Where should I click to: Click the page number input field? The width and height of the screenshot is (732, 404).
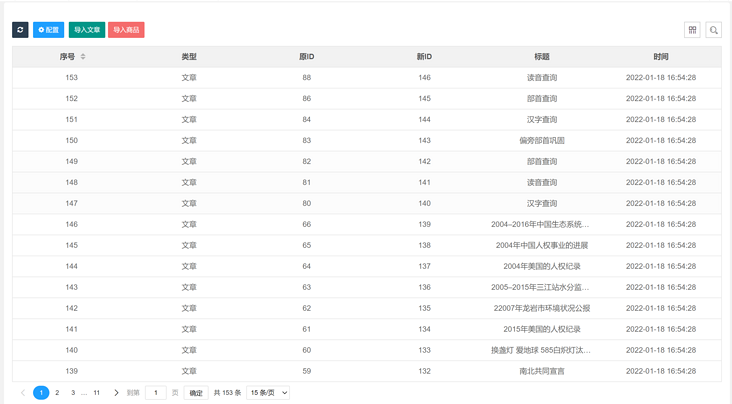[x=156, y=393]
